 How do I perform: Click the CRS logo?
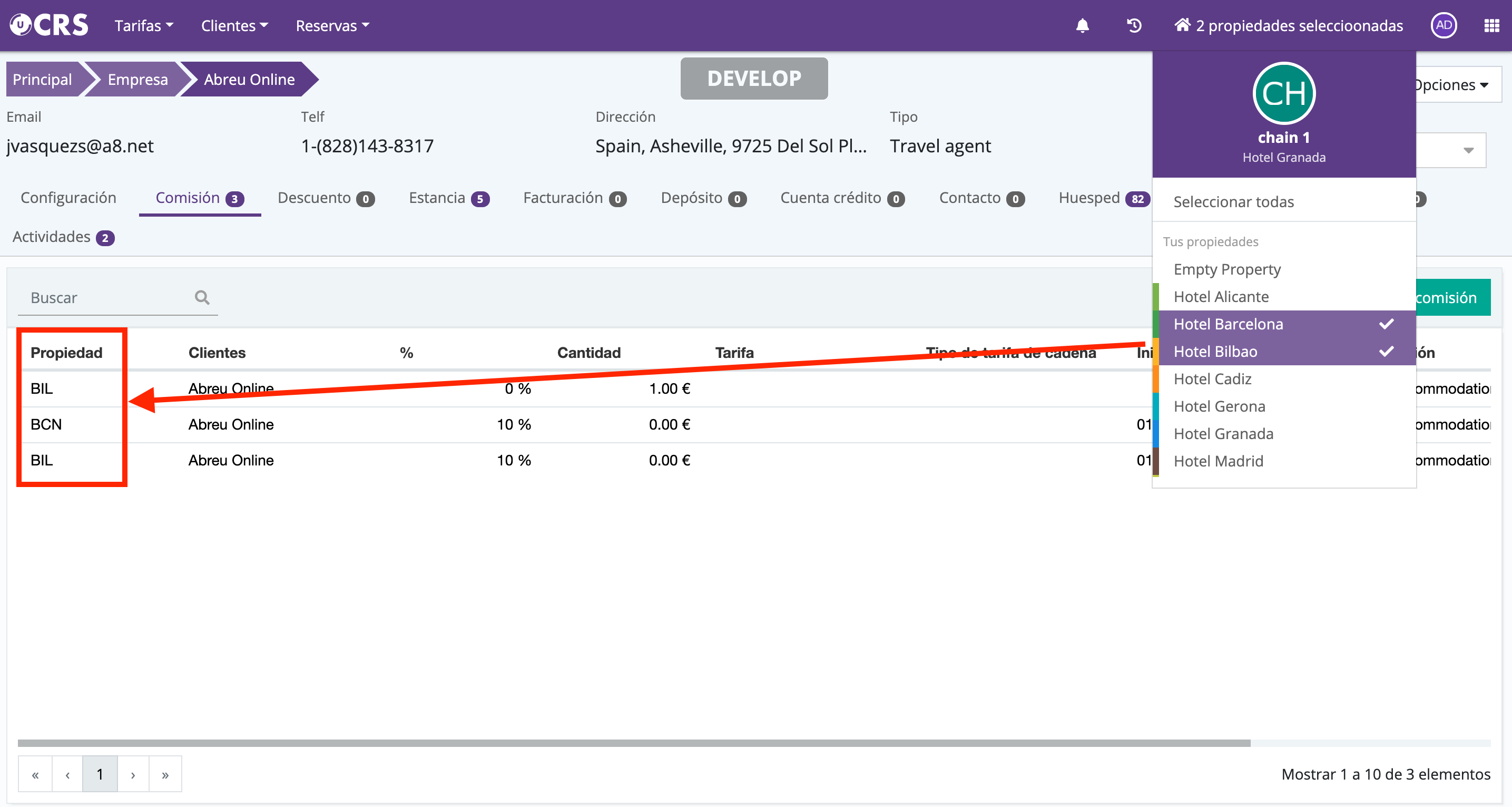(x=50, y=25)
